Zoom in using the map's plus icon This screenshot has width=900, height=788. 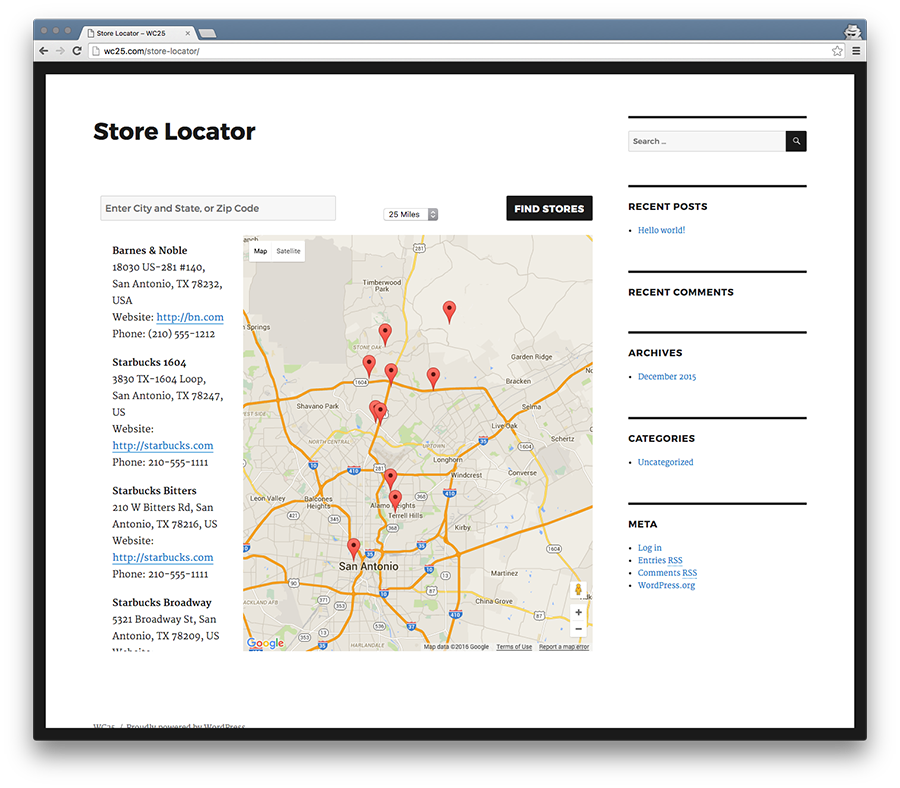(578, 612)
